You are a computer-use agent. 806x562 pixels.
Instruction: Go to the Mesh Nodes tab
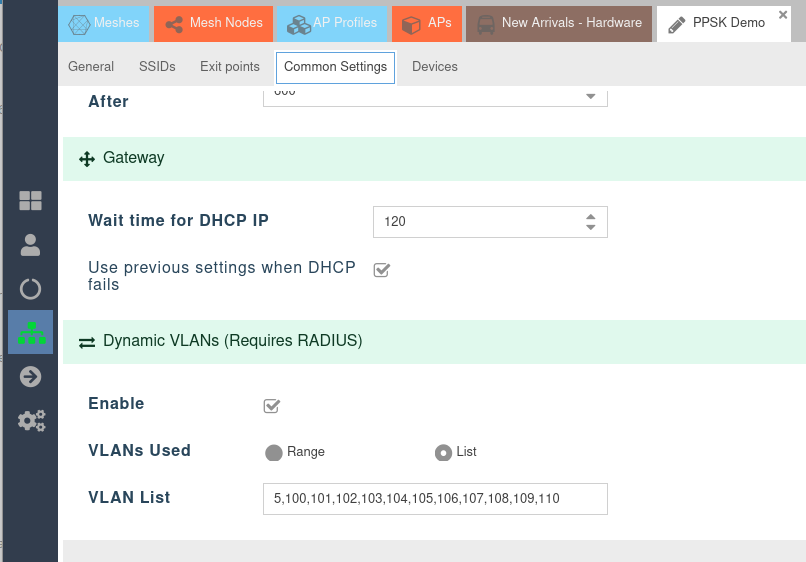pos(214,23)
